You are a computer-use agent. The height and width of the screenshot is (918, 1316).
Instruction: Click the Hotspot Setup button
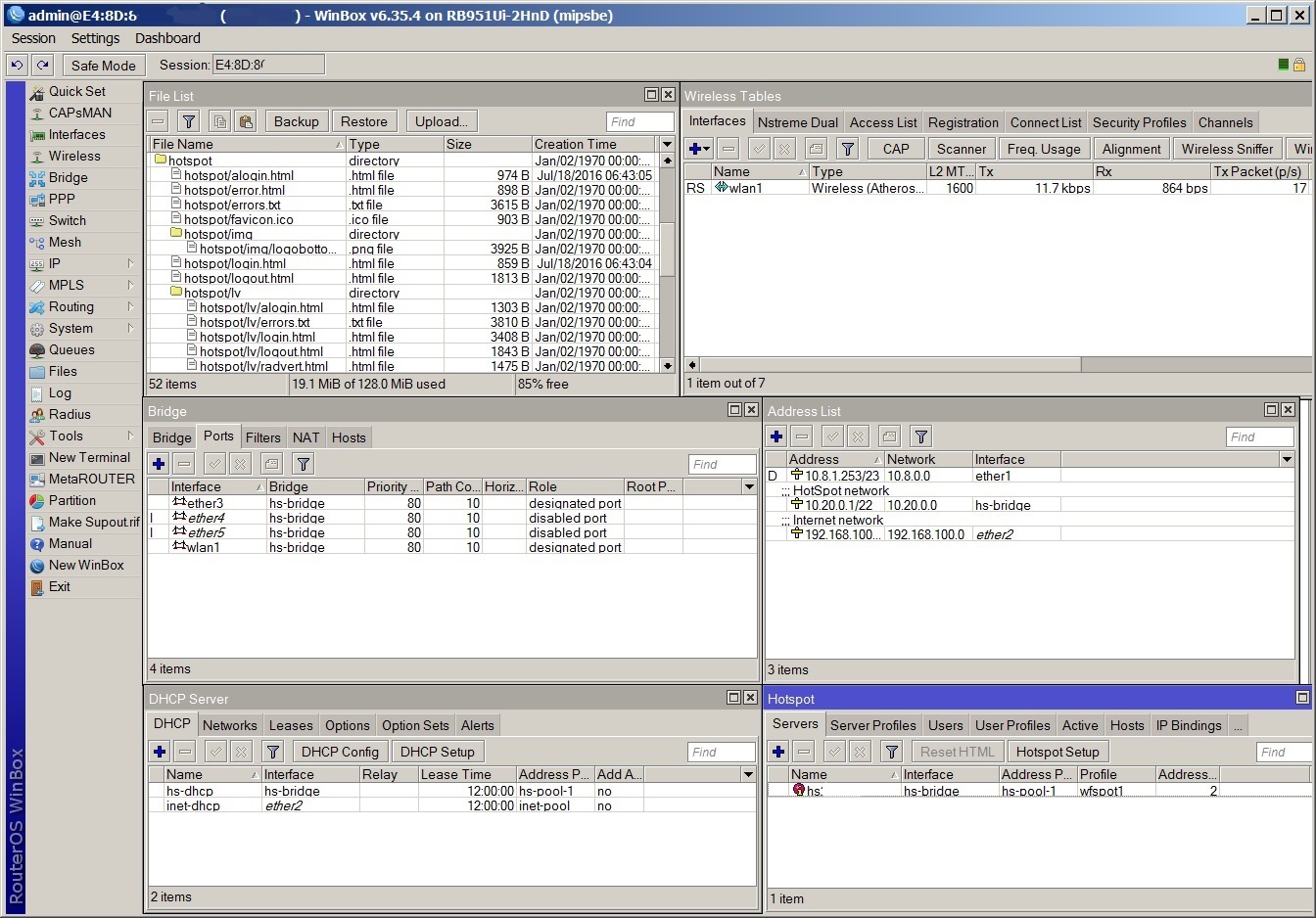point(1057,752)
